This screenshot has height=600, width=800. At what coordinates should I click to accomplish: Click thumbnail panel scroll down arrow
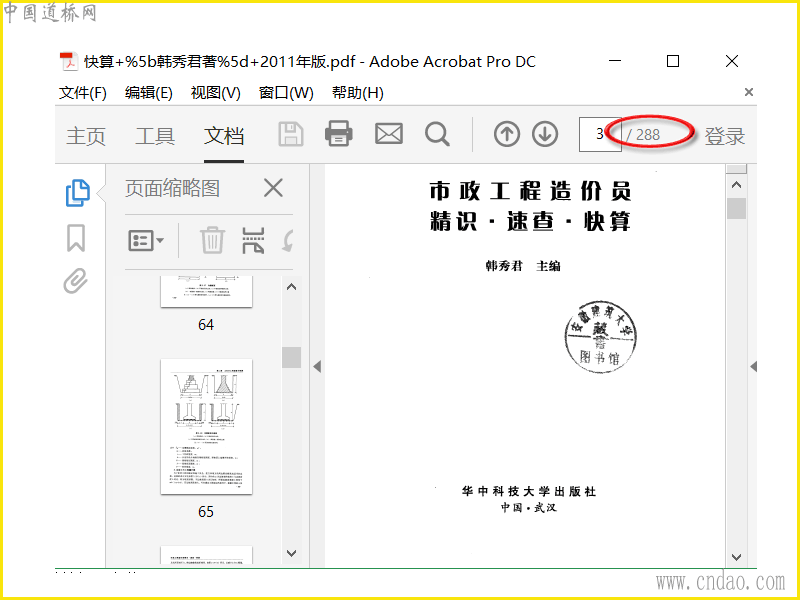(x=291, y=553)
